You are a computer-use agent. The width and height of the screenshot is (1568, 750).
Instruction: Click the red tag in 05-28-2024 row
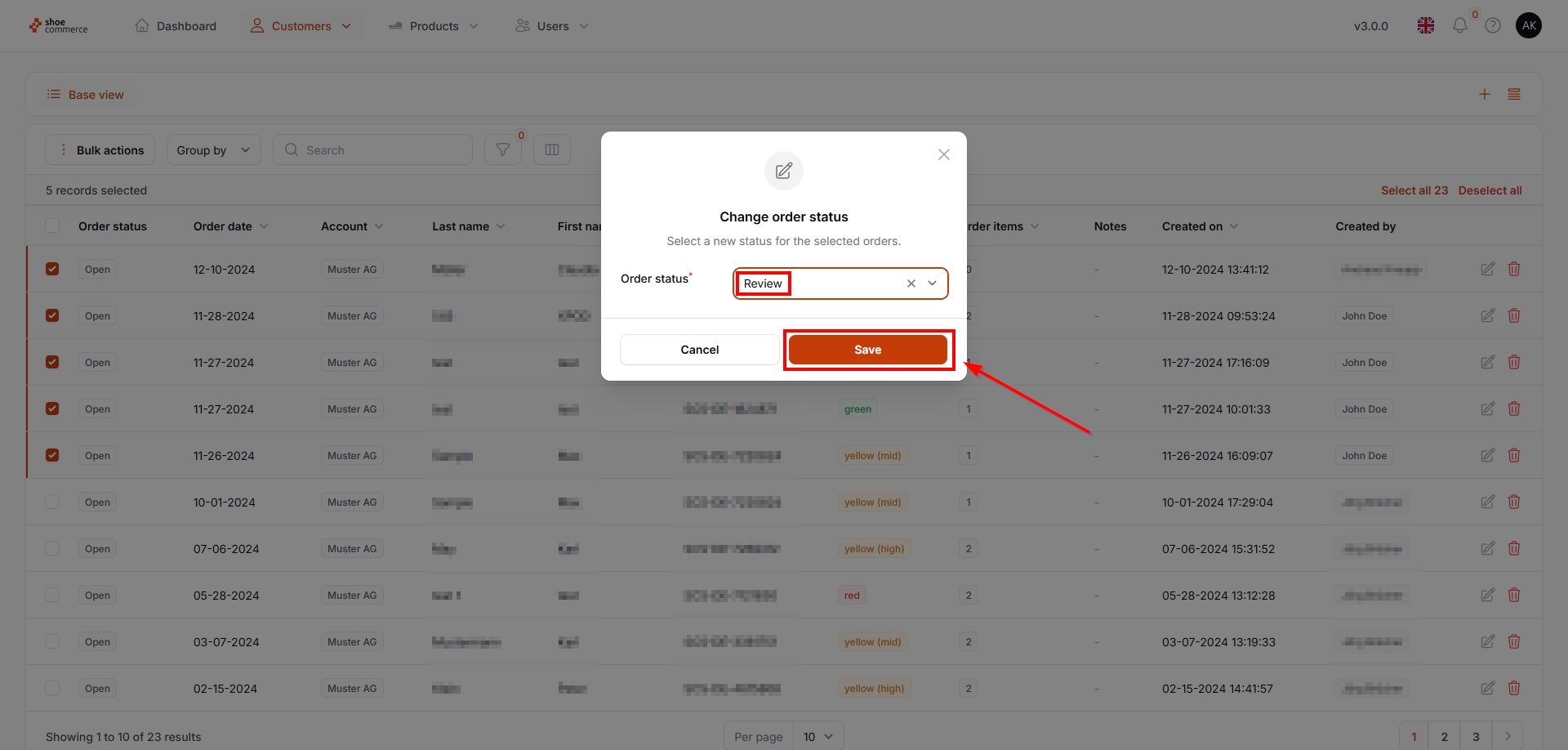[852, 595]
